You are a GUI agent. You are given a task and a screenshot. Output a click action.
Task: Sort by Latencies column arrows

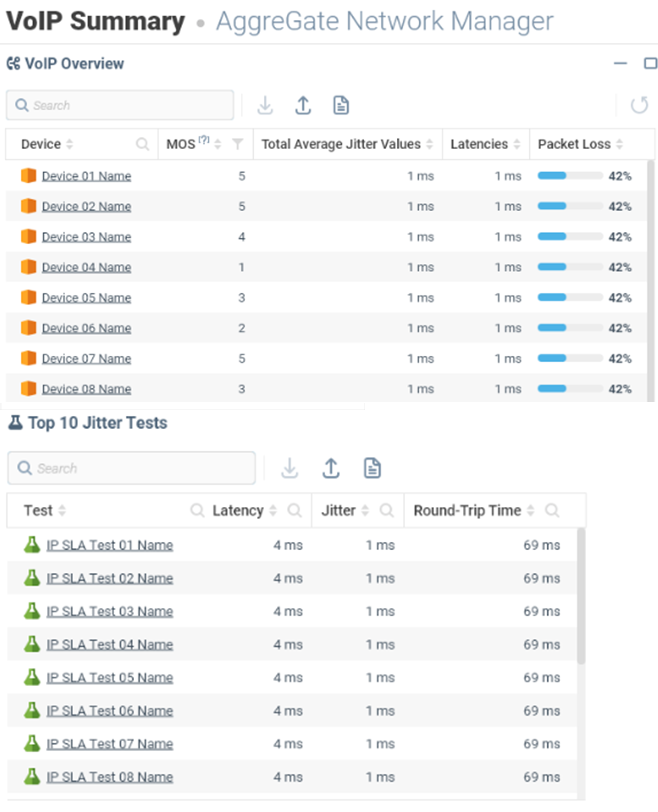tap(517, 144)
